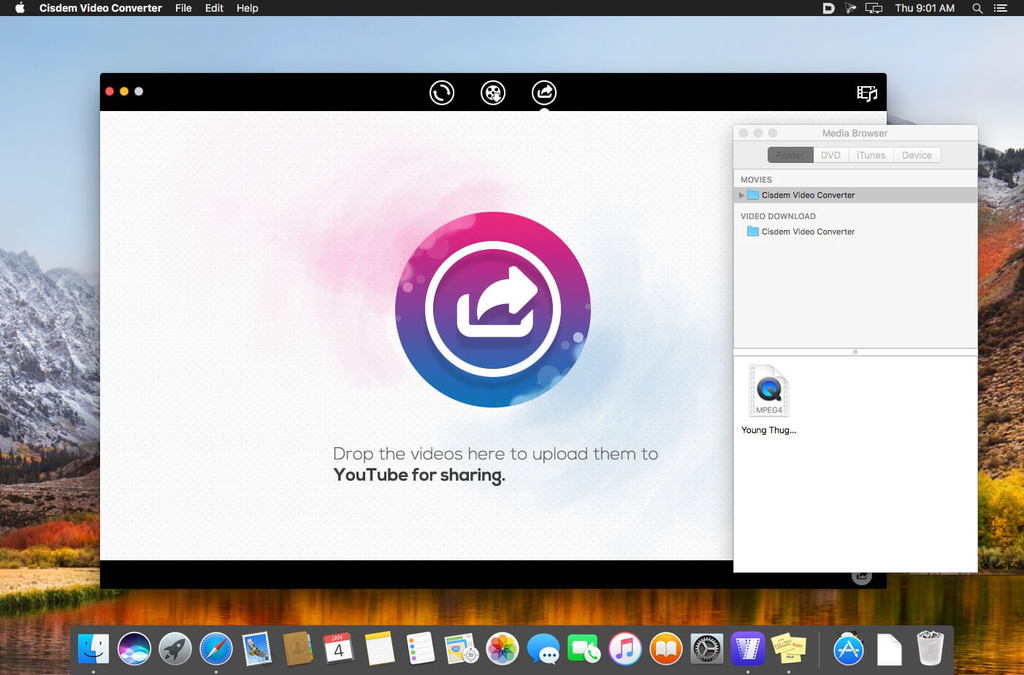Select Cisdem Video Converter under Video Download
Image resolution: width=1024 pixels, height=675 pixels.
[x=808, y=232]
